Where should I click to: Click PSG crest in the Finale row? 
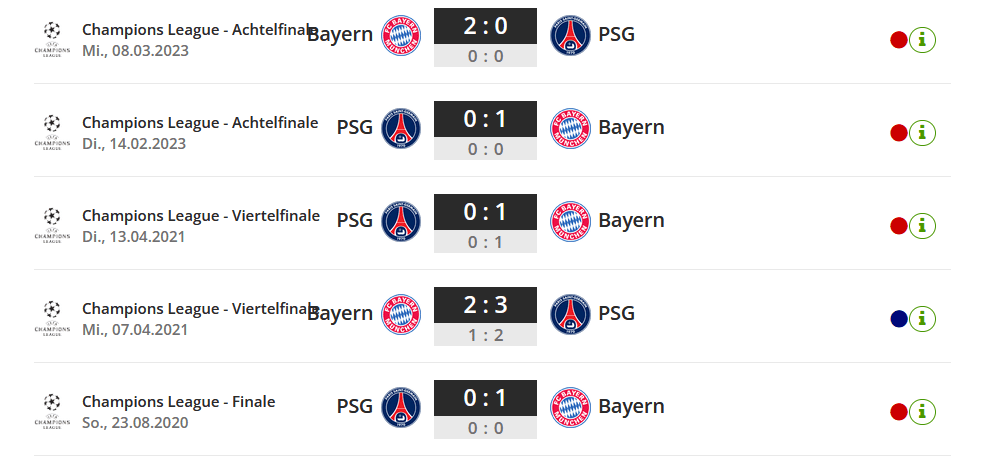[401, 407]
